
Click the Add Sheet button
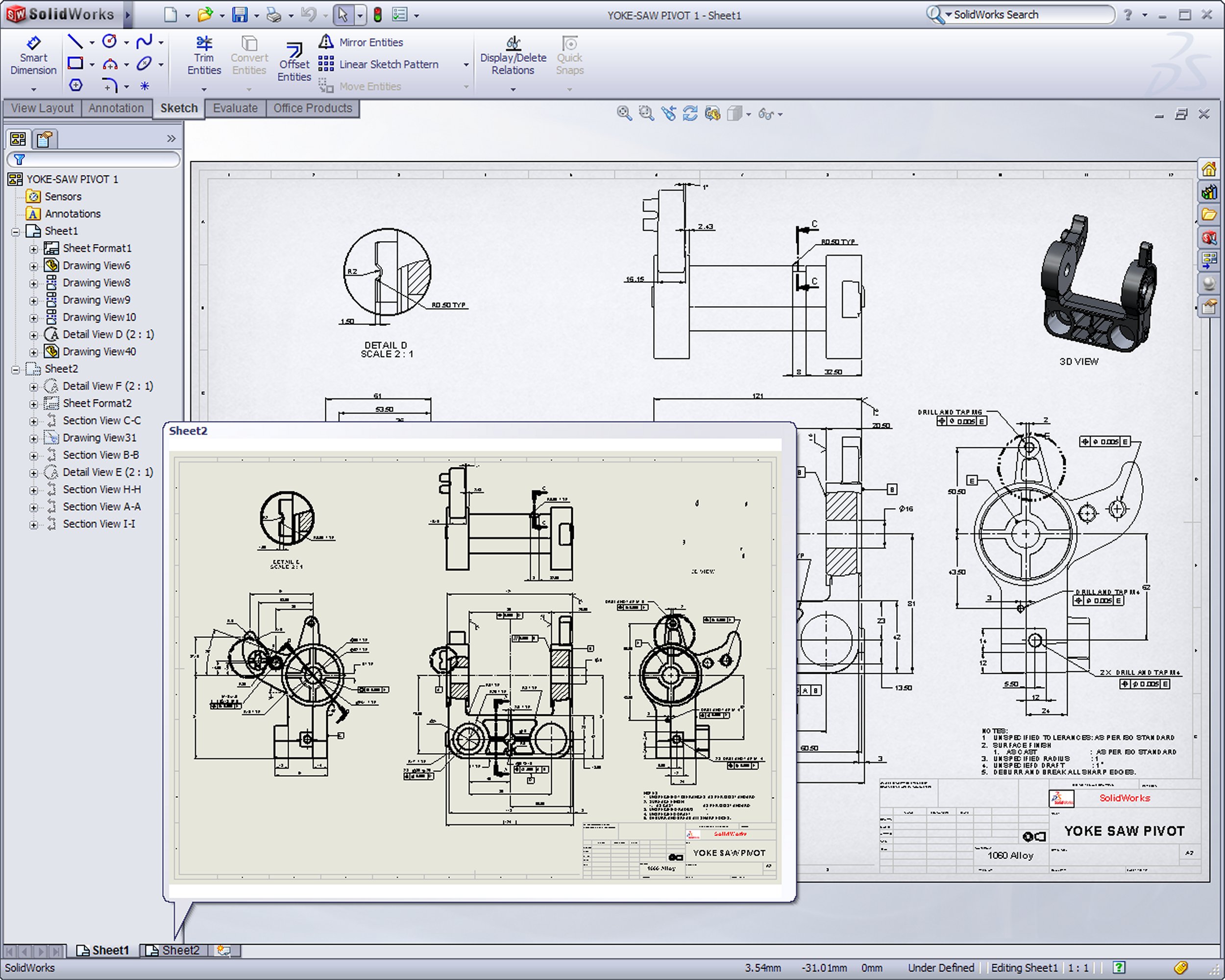[224, 951]
